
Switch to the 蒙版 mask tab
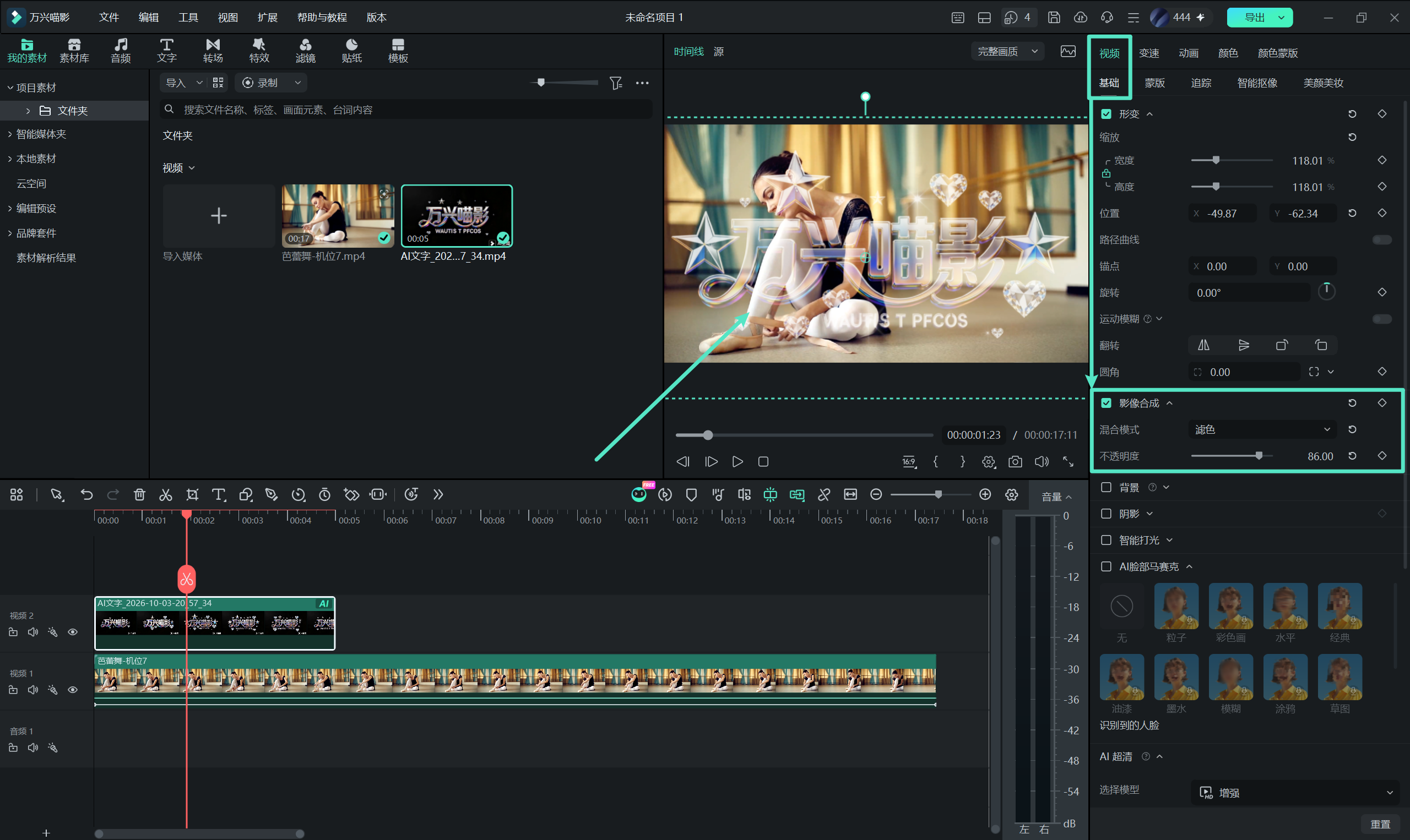(1154, 83)
